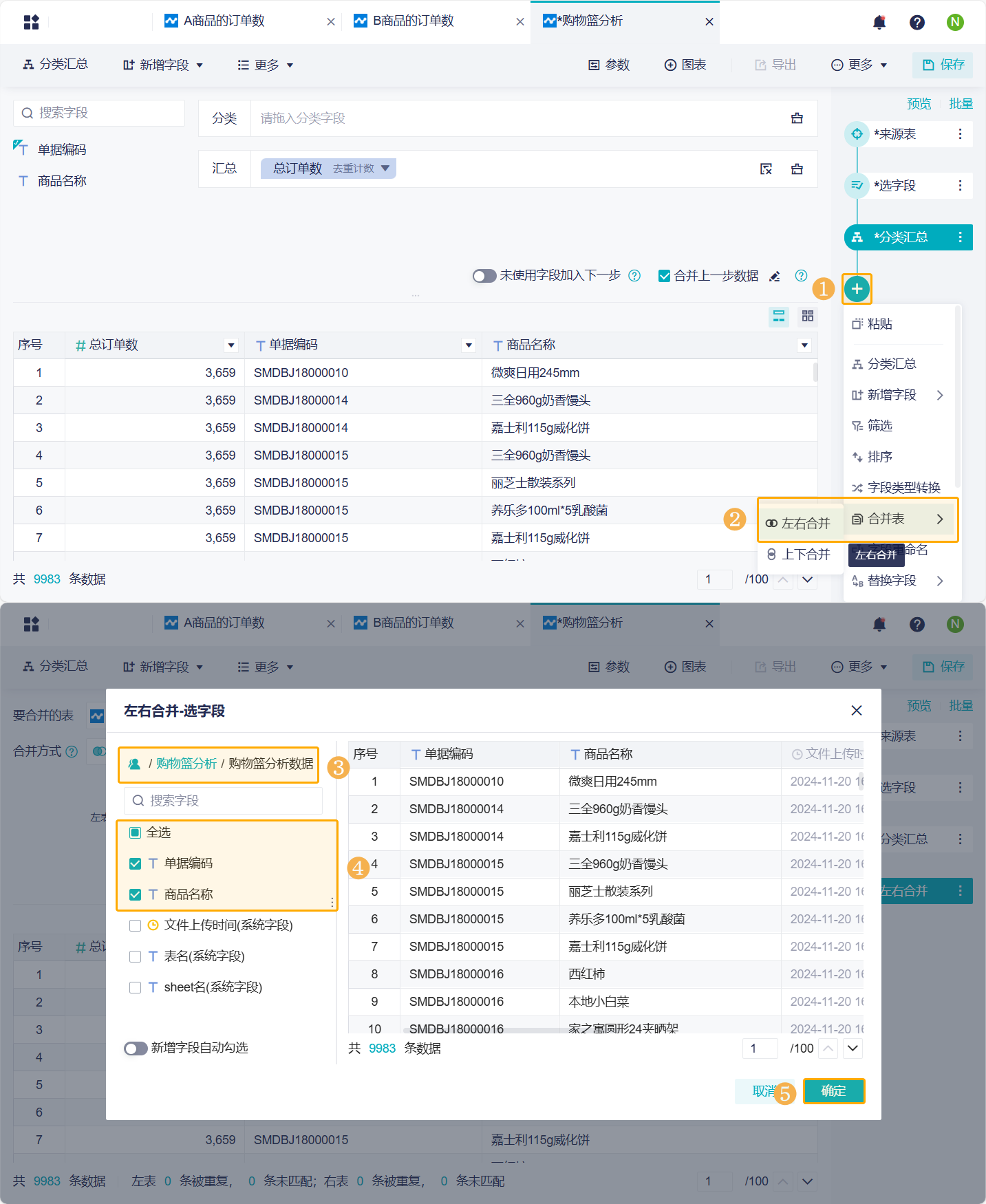This screenshot has height=1204, width=986.
Task: Open the 总订单数 column header dropdown
Action: coord(231,345)
